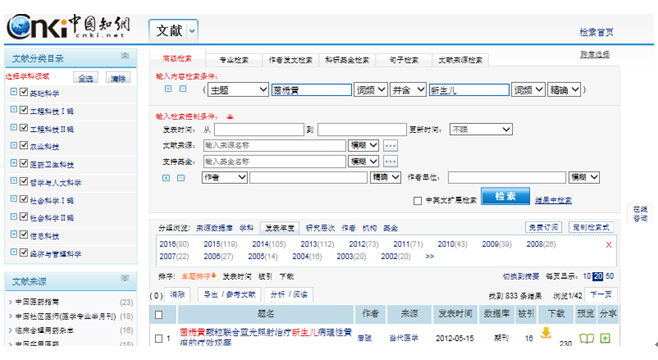The height and width of the screenshot is (360, 658).
Task: Expand the 社会科学Ⅱ辑 category tree
Action: point(14,217)
